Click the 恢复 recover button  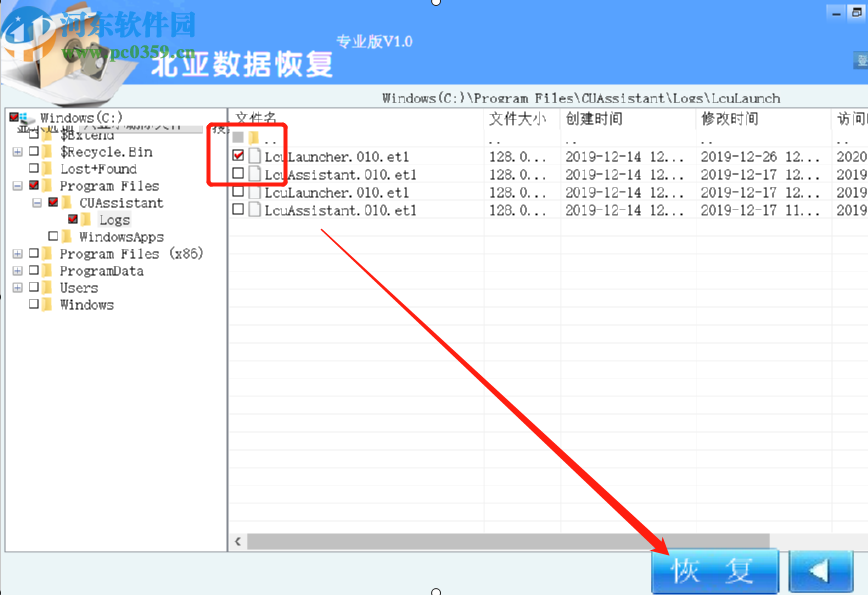(715, 571)
